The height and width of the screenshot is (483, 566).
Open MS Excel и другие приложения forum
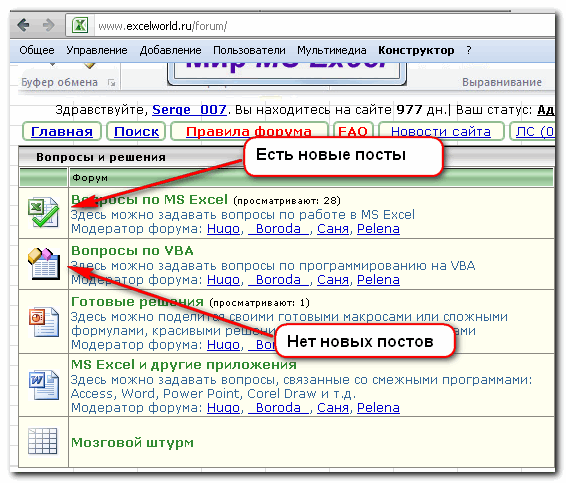click(184, 365)
